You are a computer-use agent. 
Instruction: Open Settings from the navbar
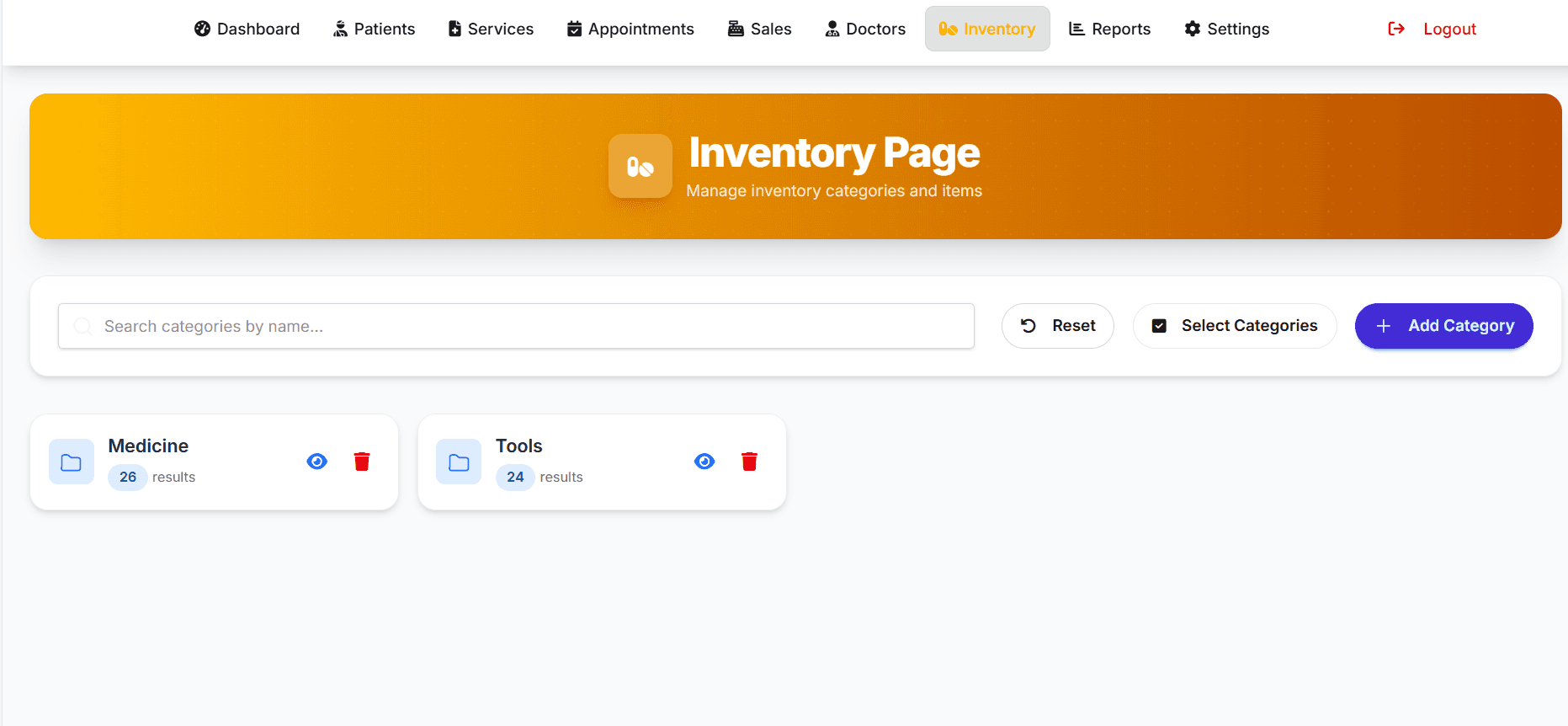[x=1226, y=29]
